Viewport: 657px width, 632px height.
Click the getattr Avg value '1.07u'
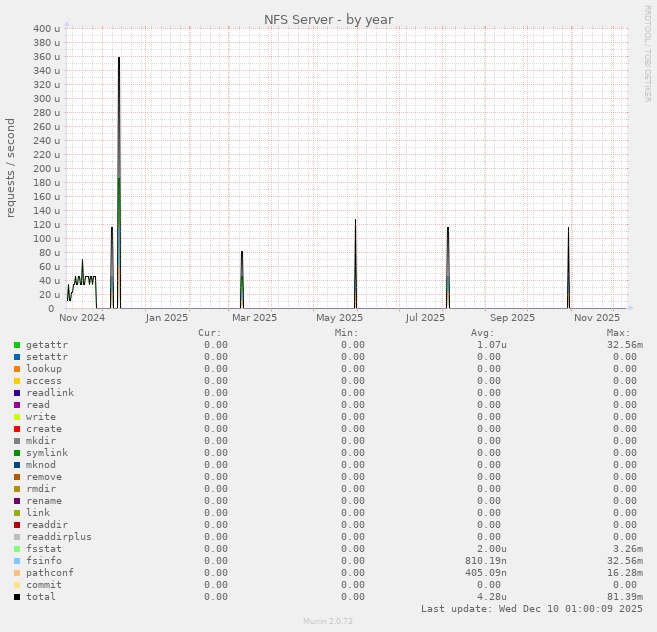[x=492, y=345]
